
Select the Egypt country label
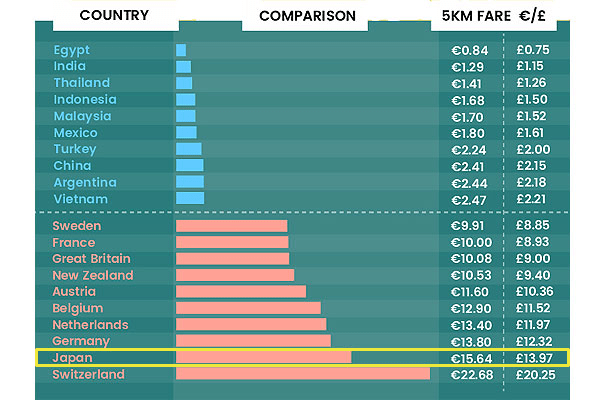tap(71, 50)
